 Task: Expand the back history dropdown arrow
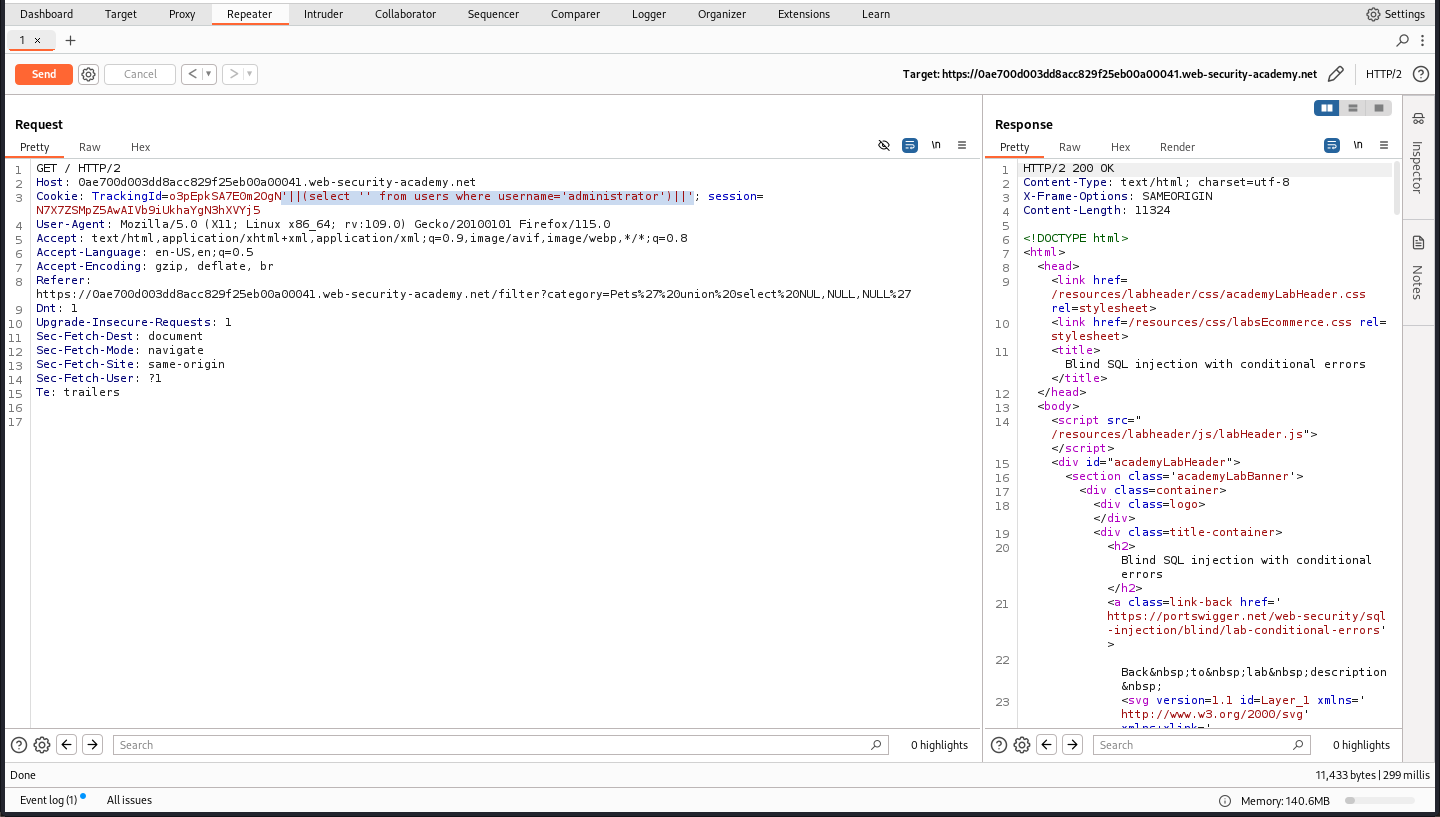[209, 74]
